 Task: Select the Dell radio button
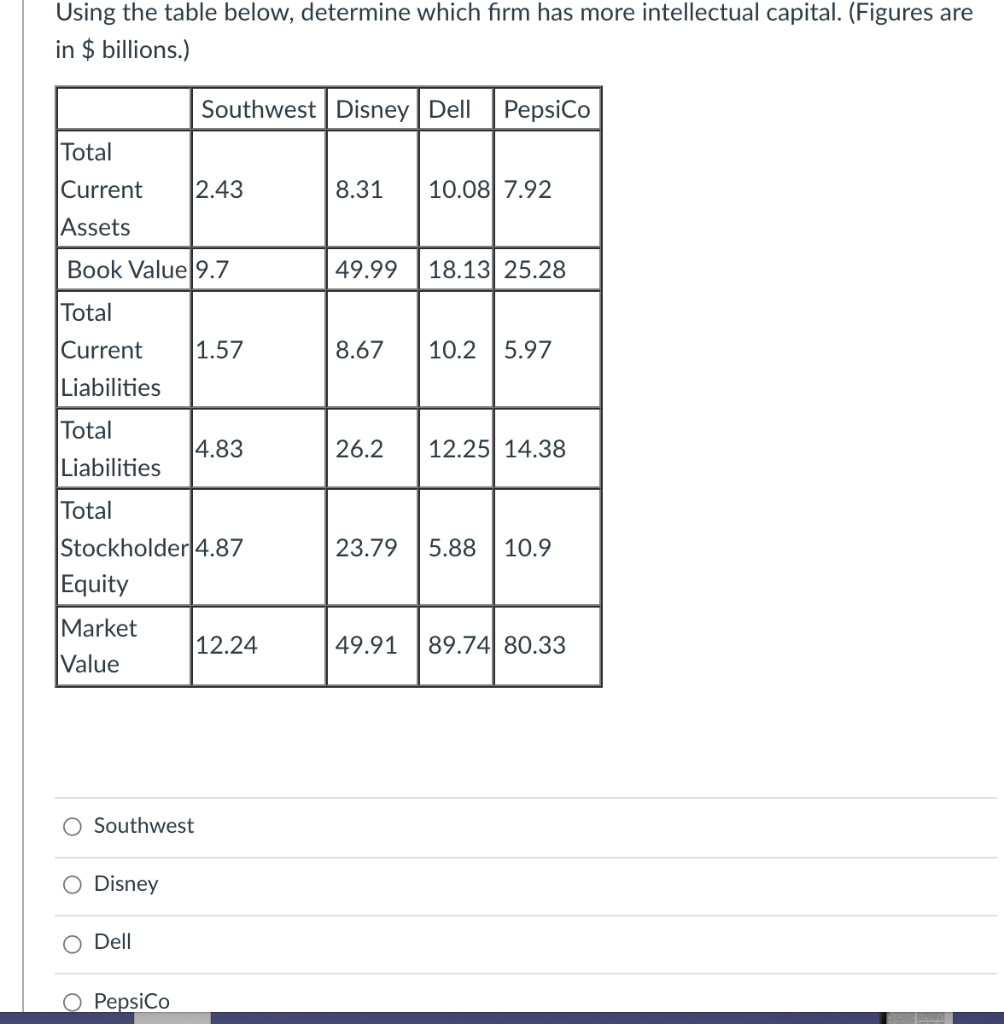(71, 942)
